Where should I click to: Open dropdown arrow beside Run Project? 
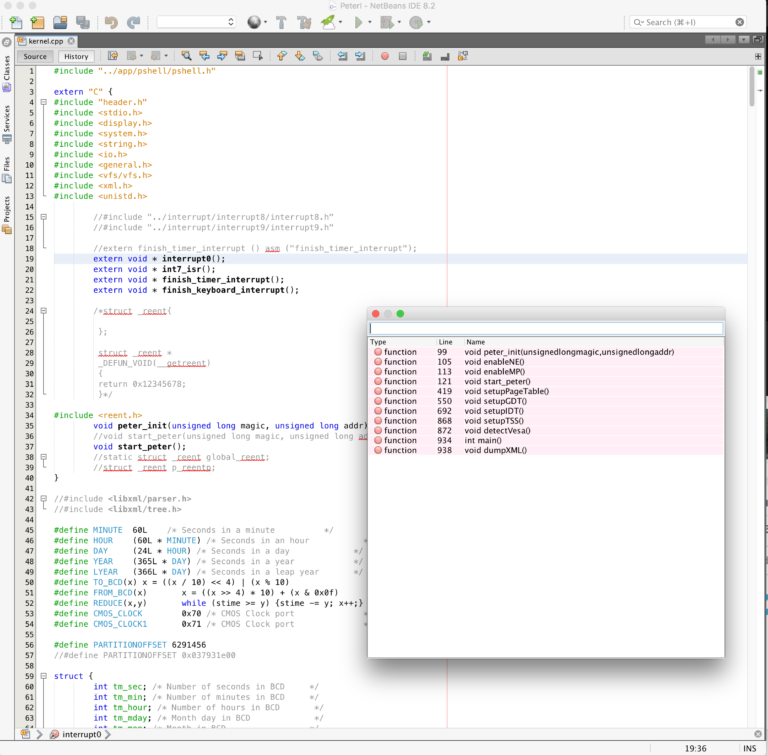[x=370, y=22]
